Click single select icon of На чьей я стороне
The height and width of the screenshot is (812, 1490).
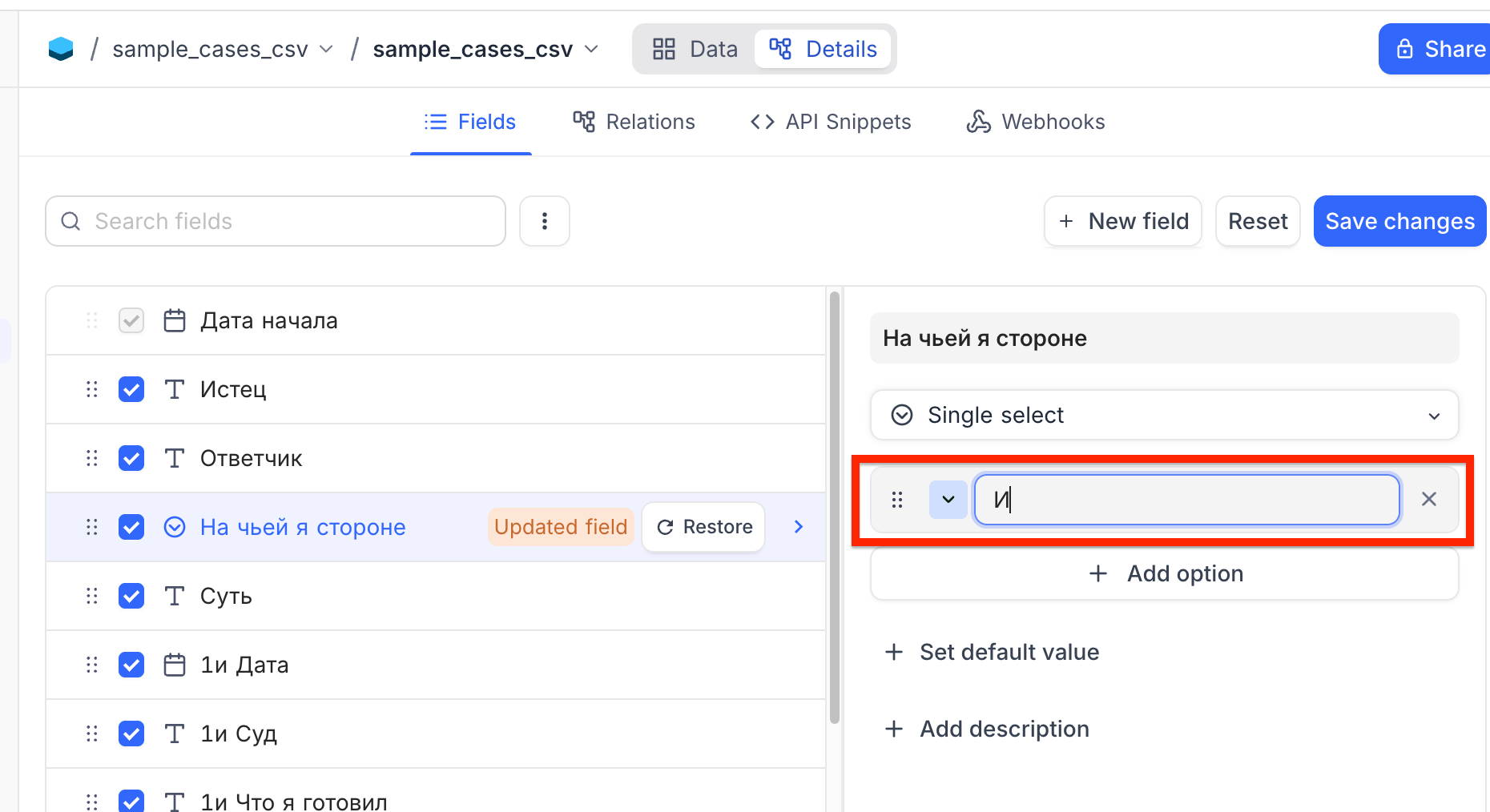pos(175,527)
